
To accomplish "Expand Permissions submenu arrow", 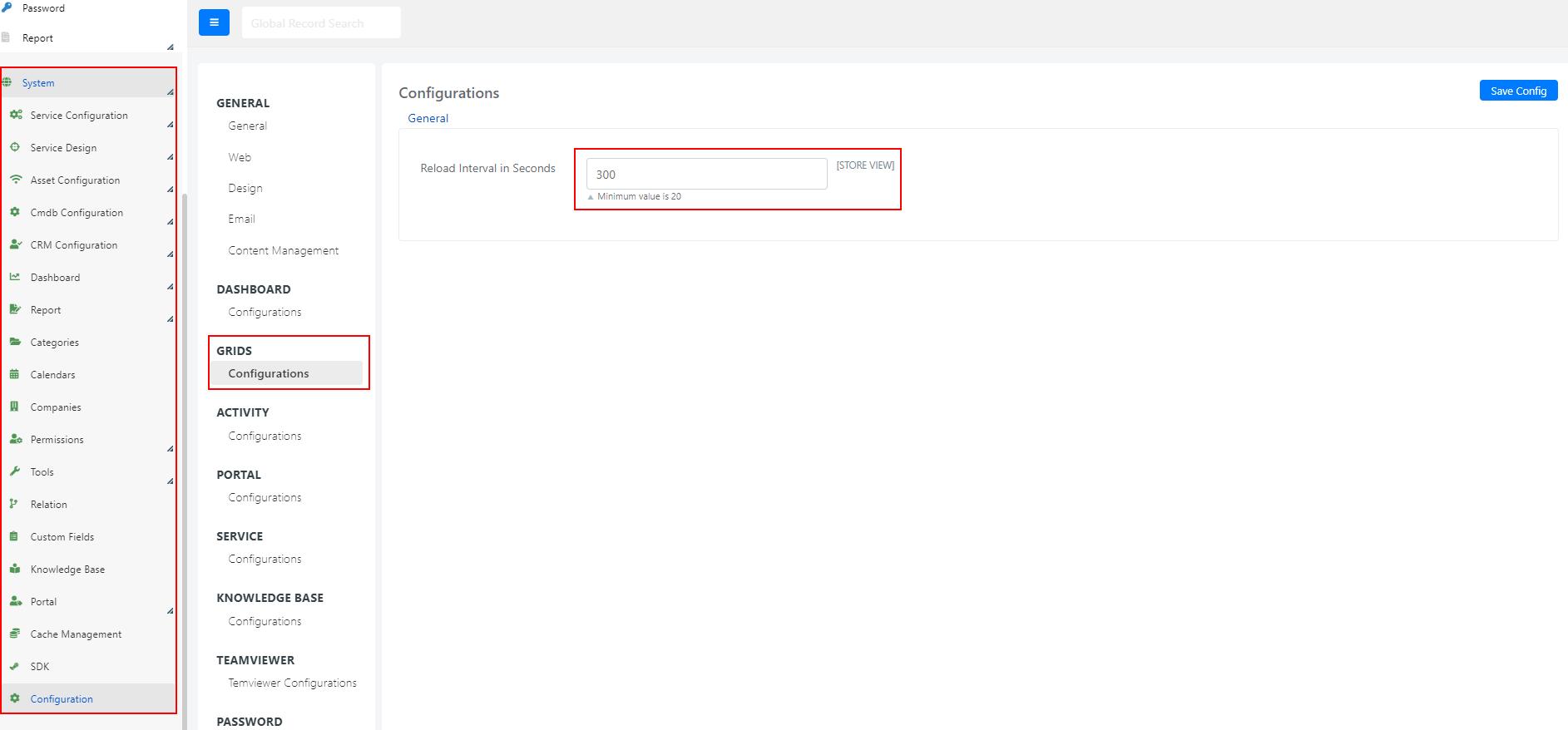I will coord(170,449).
